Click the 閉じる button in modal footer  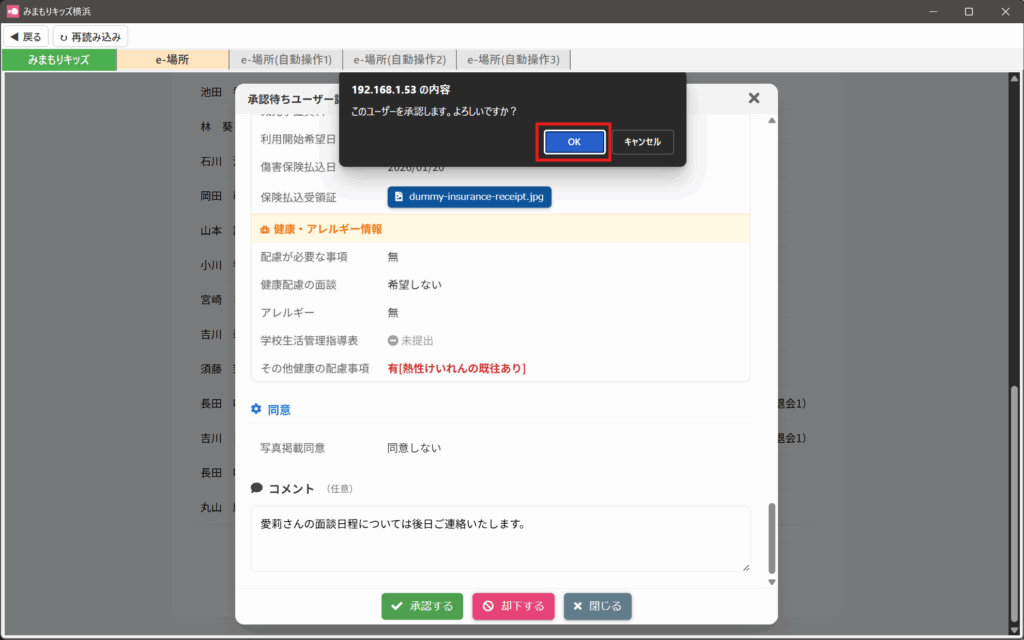tap(597, 606)
